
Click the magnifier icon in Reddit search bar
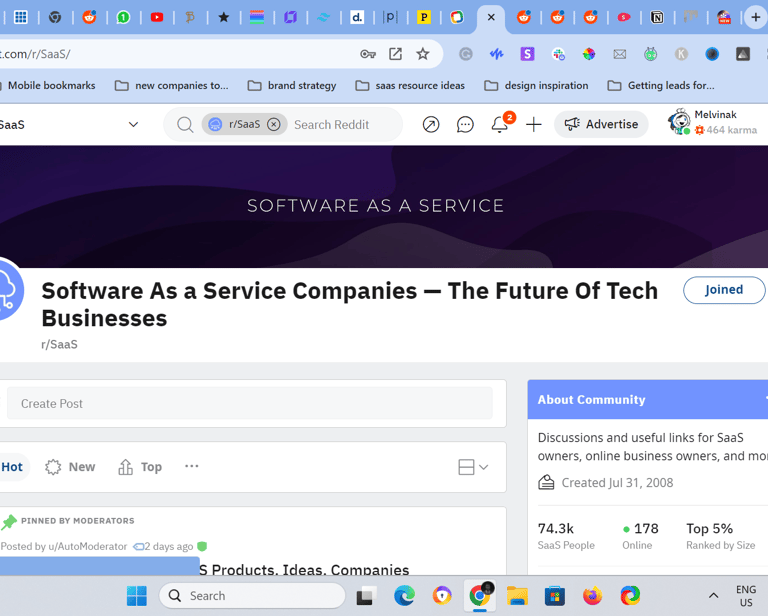(x=185, y=124)
